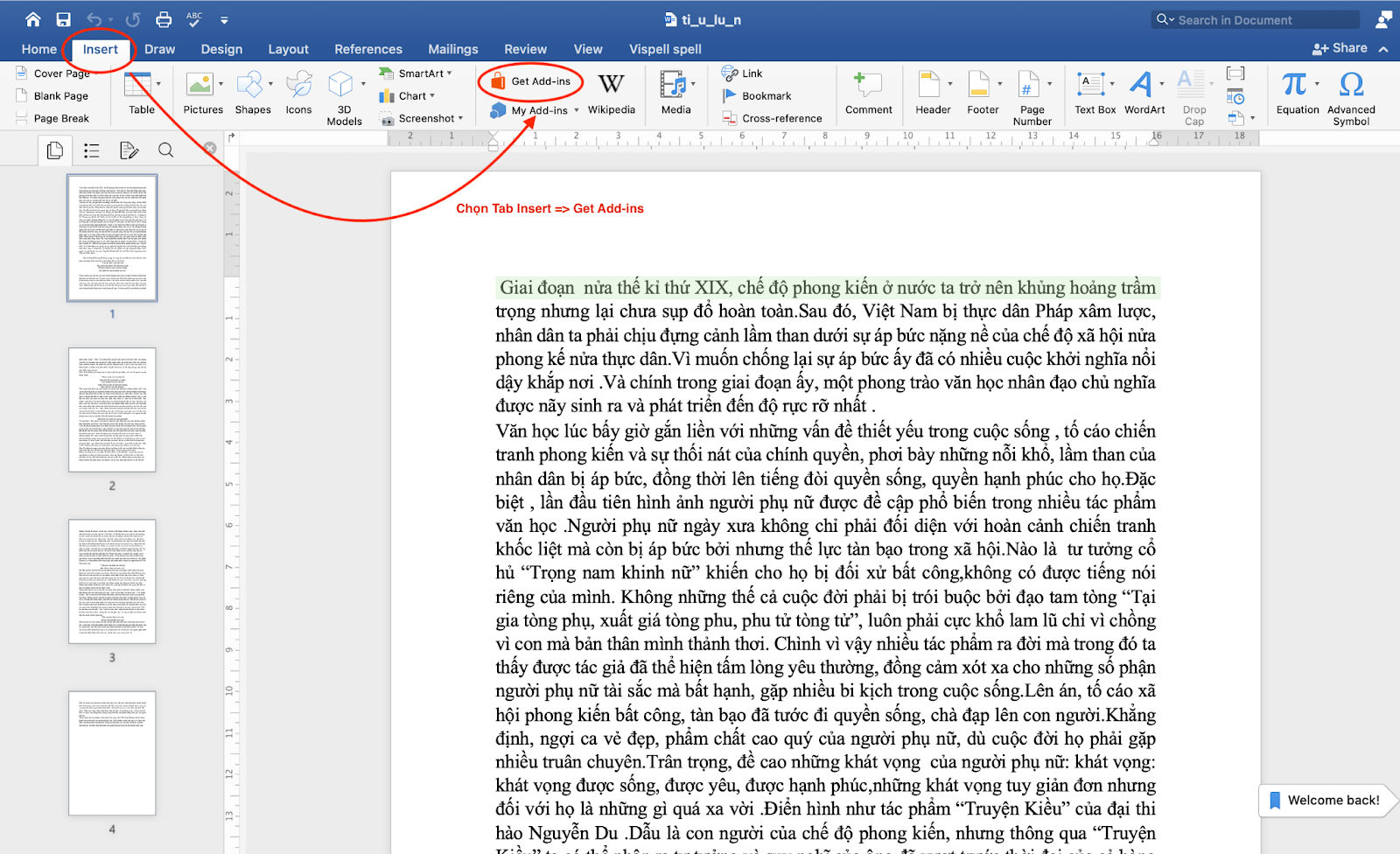Click the Search in Document field
1400x854 pixels.
coord(1256,19)
